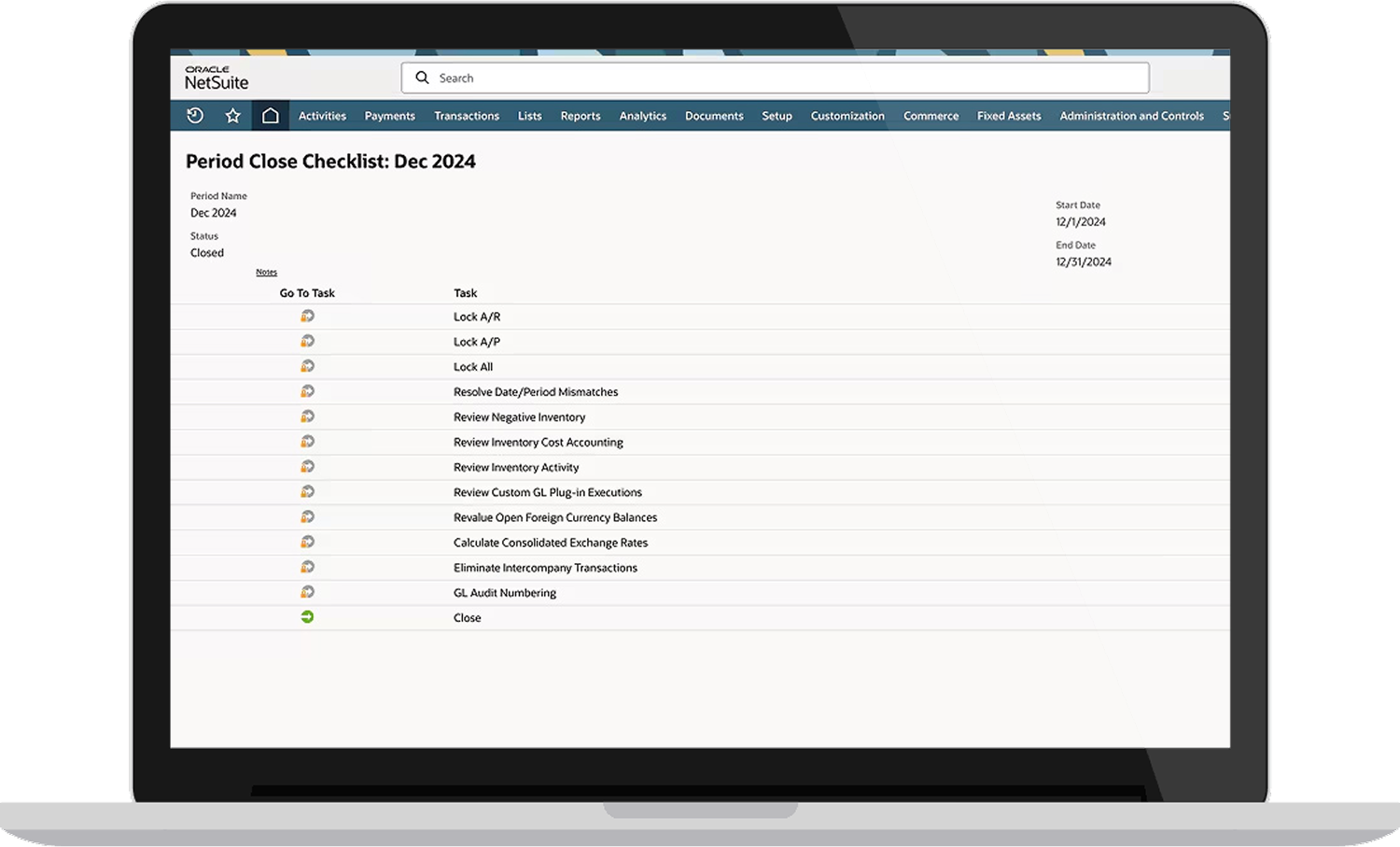Open task icon for Revalue Open Foreign Currency Balances
Image resolution: width=1400 pixels, height=847 pixels.
(307, 517)
